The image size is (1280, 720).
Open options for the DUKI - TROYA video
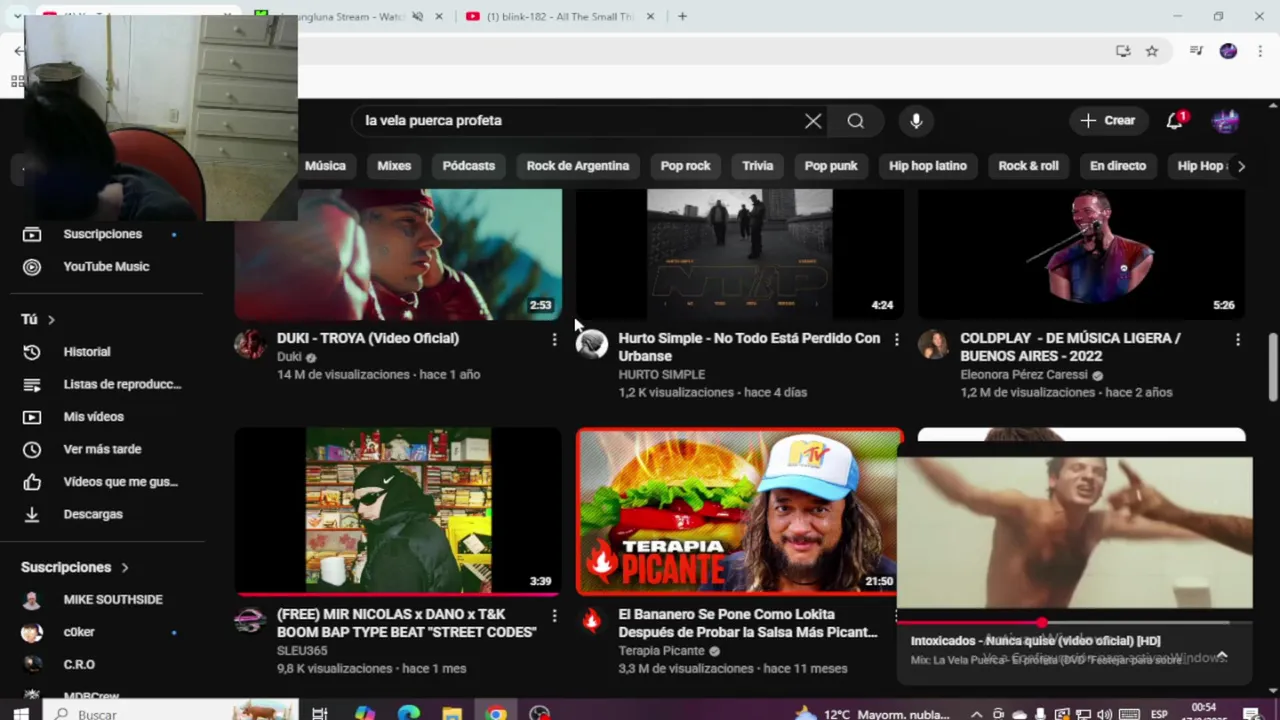pyautogui.click(x=554, y=340)
